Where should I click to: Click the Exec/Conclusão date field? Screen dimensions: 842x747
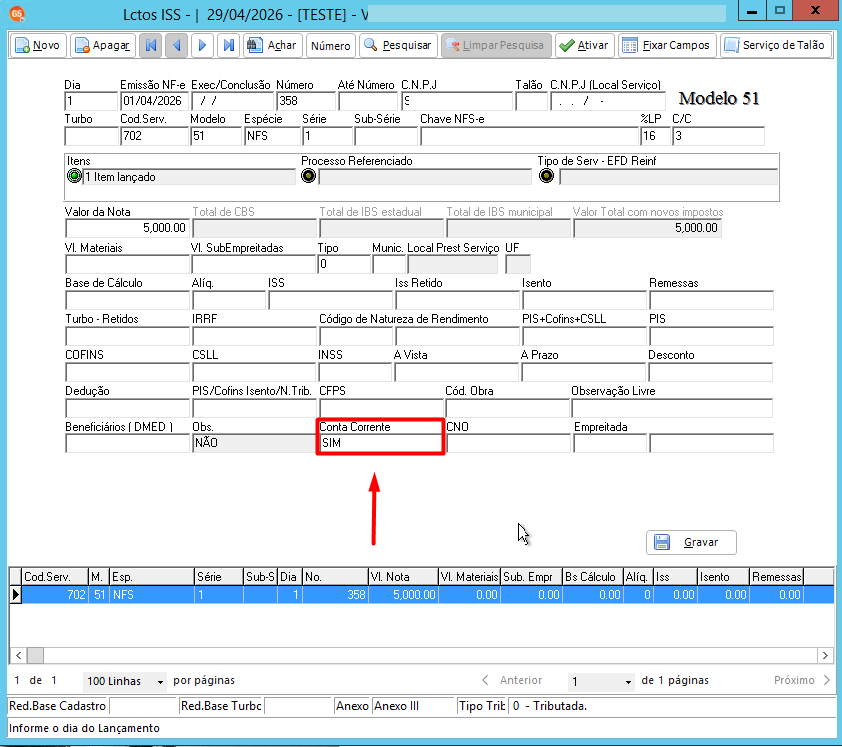point(233,101)
